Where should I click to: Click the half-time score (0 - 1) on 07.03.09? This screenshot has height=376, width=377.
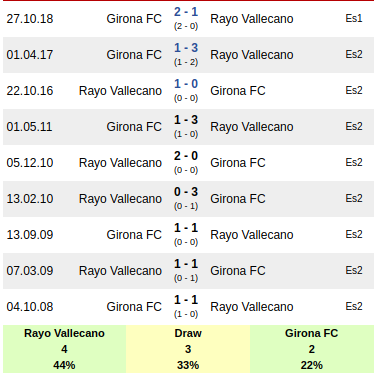[x=186, y=278]
